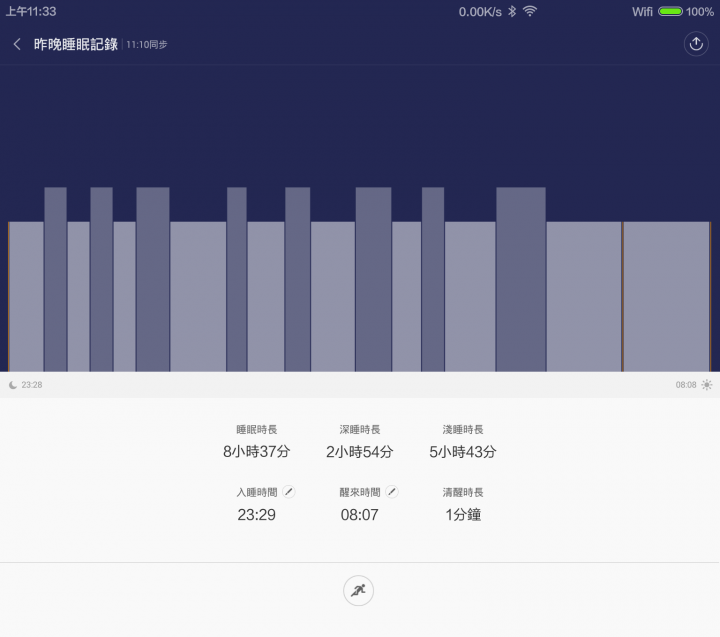720x637 pixels.
Task: Select fall-asleep time 23:29
Action: coord(256,515)
